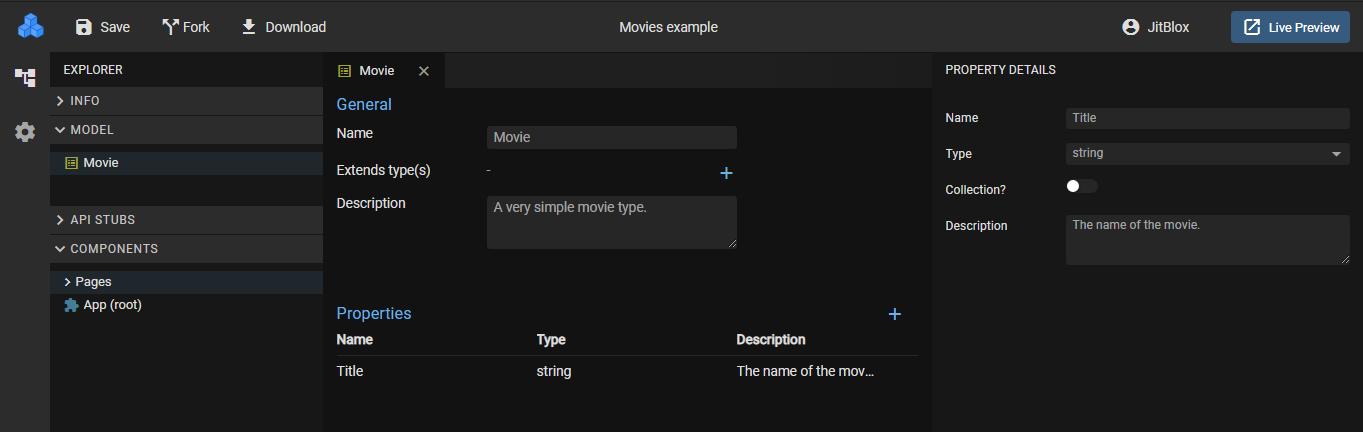This screenshot has width=1363, height=432.
Task: Add a new property with plus icon
Action: 895,314
